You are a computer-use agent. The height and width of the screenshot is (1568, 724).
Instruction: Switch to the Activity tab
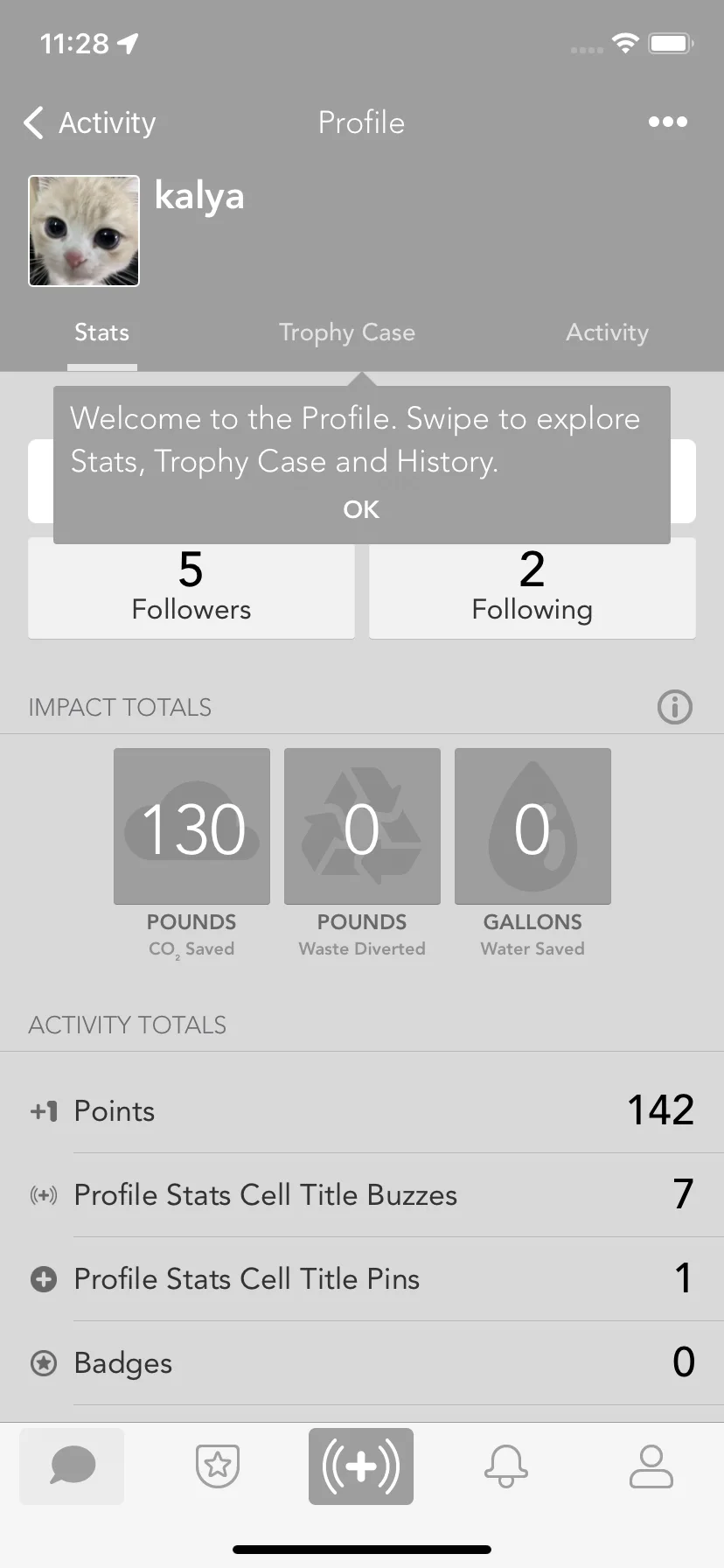point(608,332)
